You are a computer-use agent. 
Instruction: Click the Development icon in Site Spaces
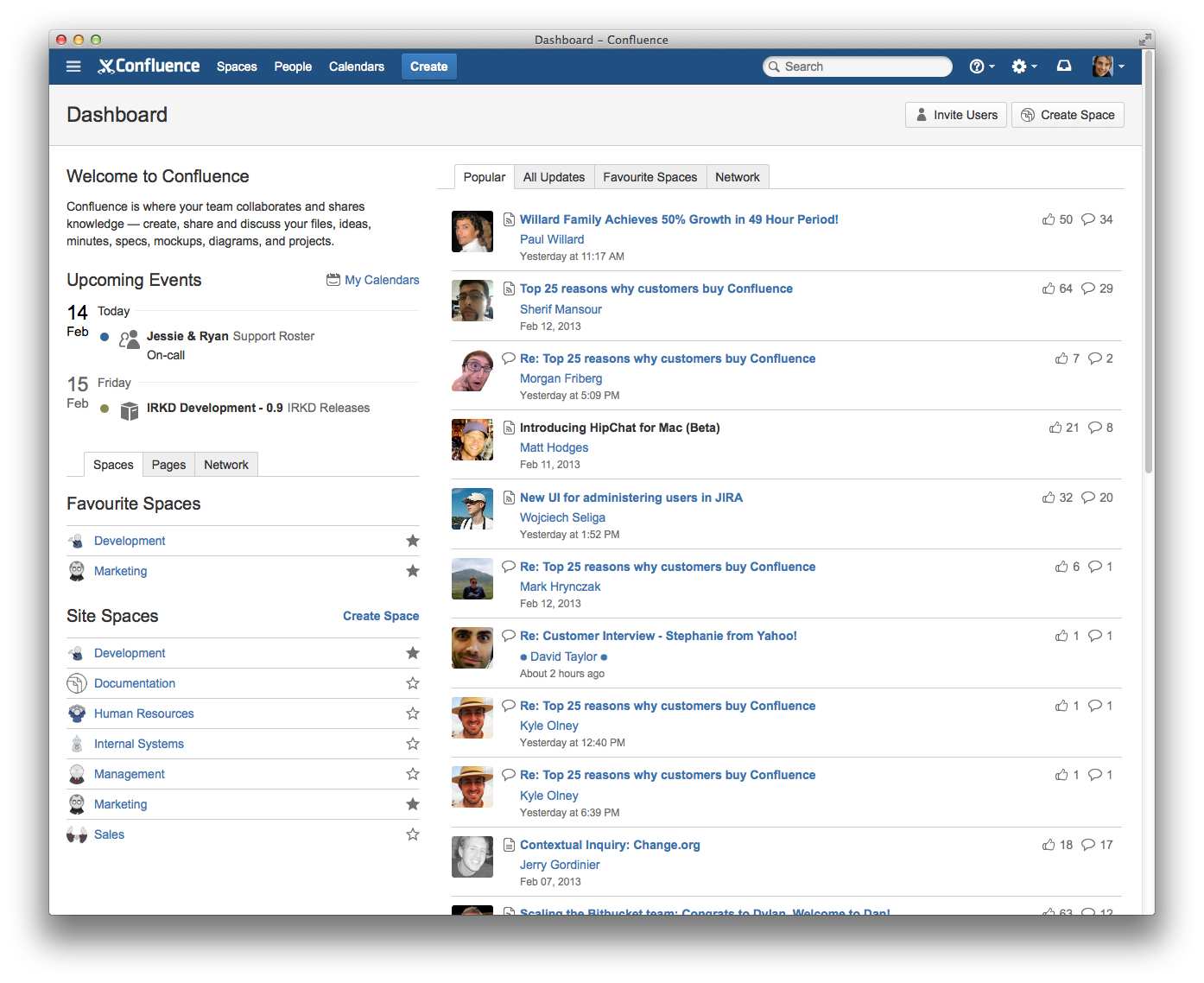point(77,653)
